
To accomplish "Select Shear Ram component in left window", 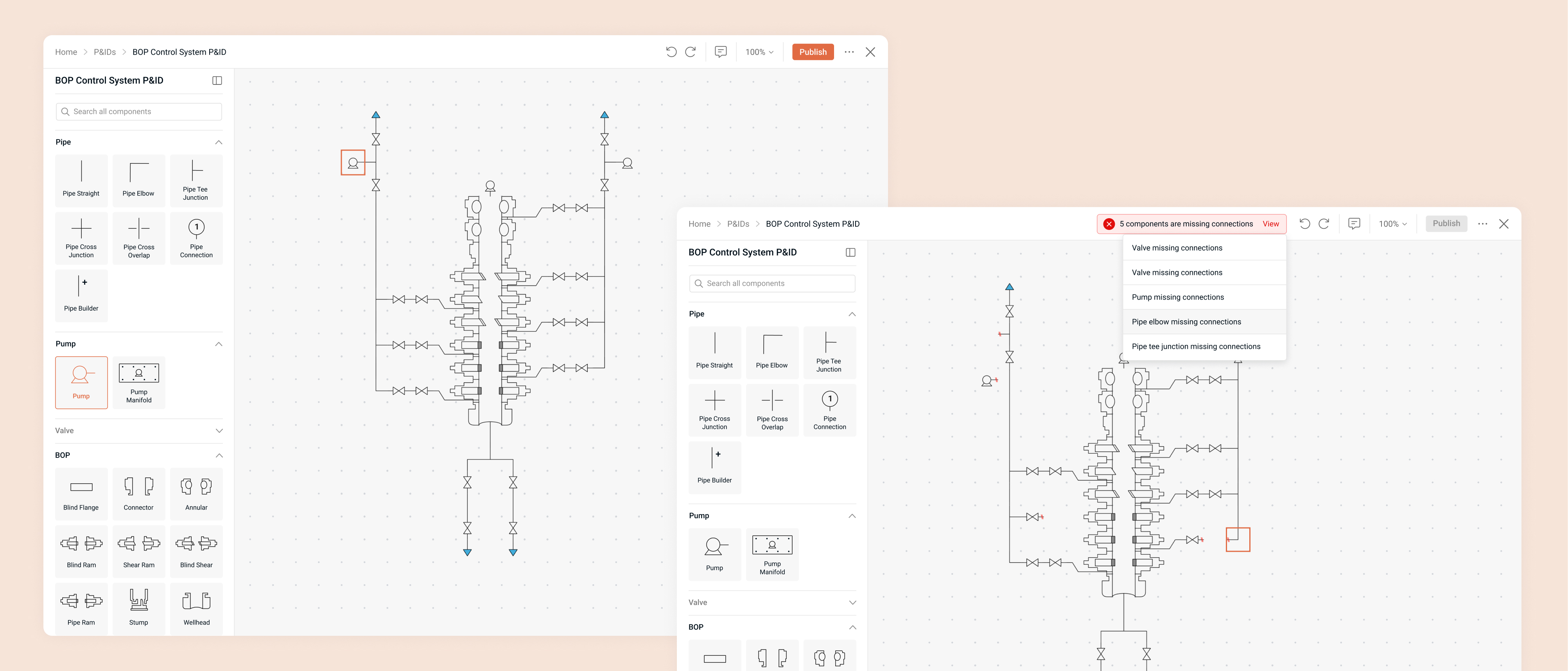I will click(x=139, y=551).
